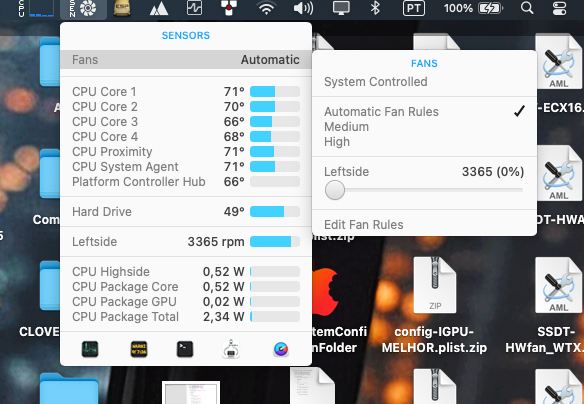Expand the Fans Automatic row
Viewport: 584px width, 404px height.
[x=186, y=60]
